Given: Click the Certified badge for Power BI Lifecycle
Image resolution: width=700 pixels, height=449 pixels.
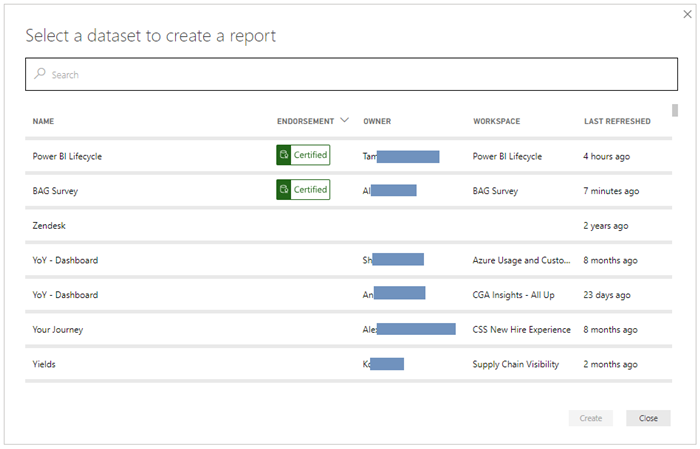Looking at the screenshot, I should [x=303, y=155].
